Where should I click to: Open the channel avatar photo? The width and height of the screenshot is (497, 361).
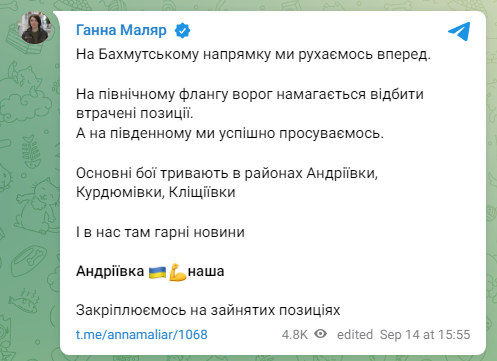pos(35,27)
